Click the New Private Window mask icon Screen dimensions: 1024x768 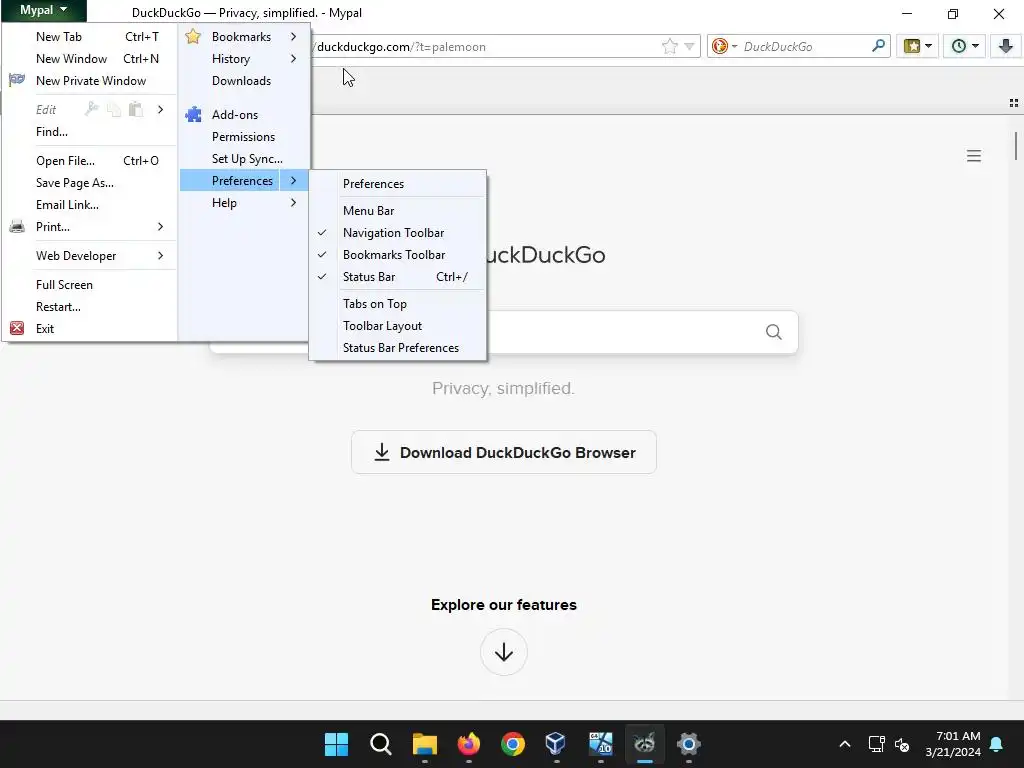pos(17,80)
